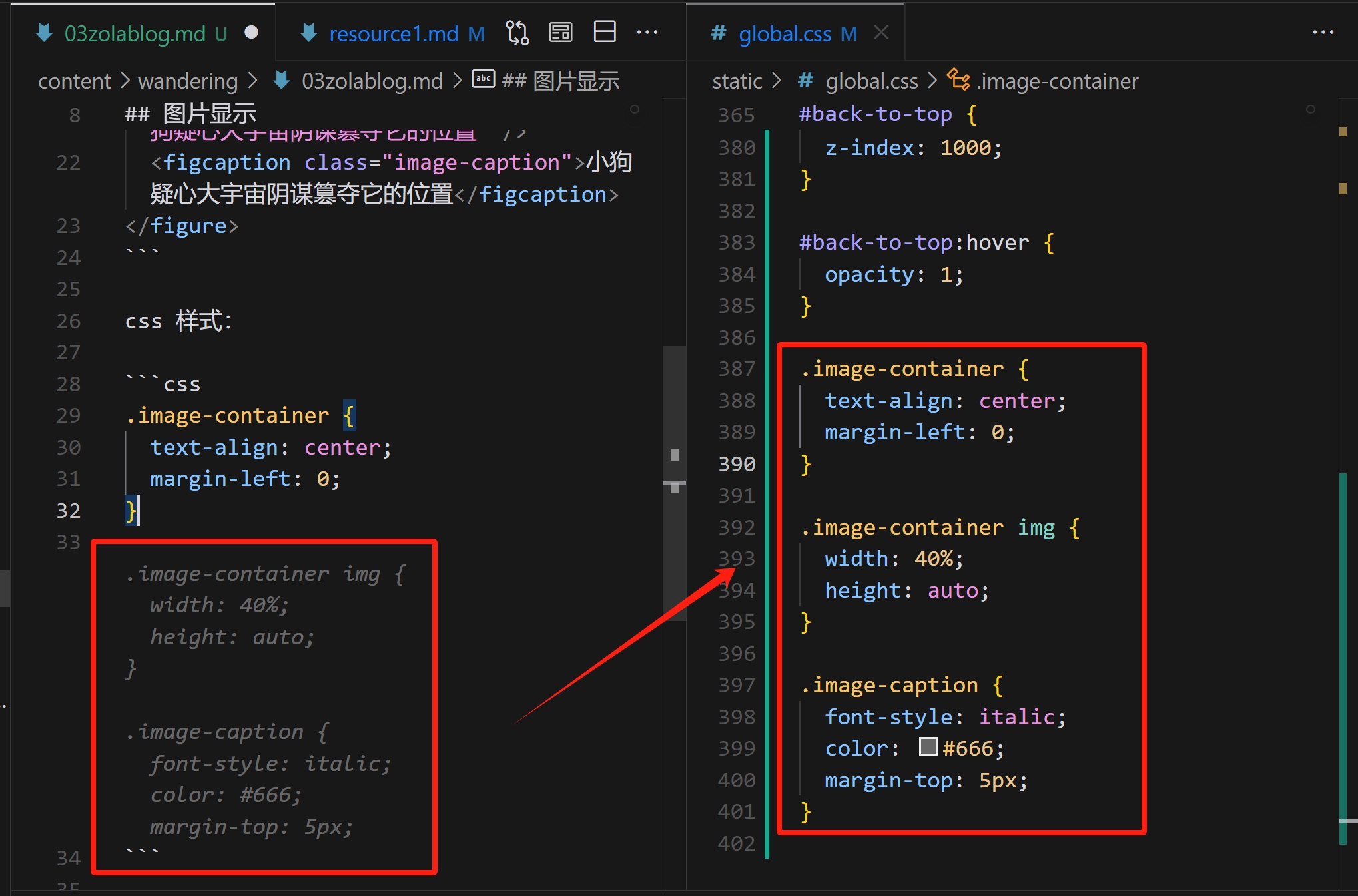Screen dimensions: 1358x896
Task: Click the ghost 'color: #666;' suggestion
Action: pyautogui.click(x=226, y=795)
